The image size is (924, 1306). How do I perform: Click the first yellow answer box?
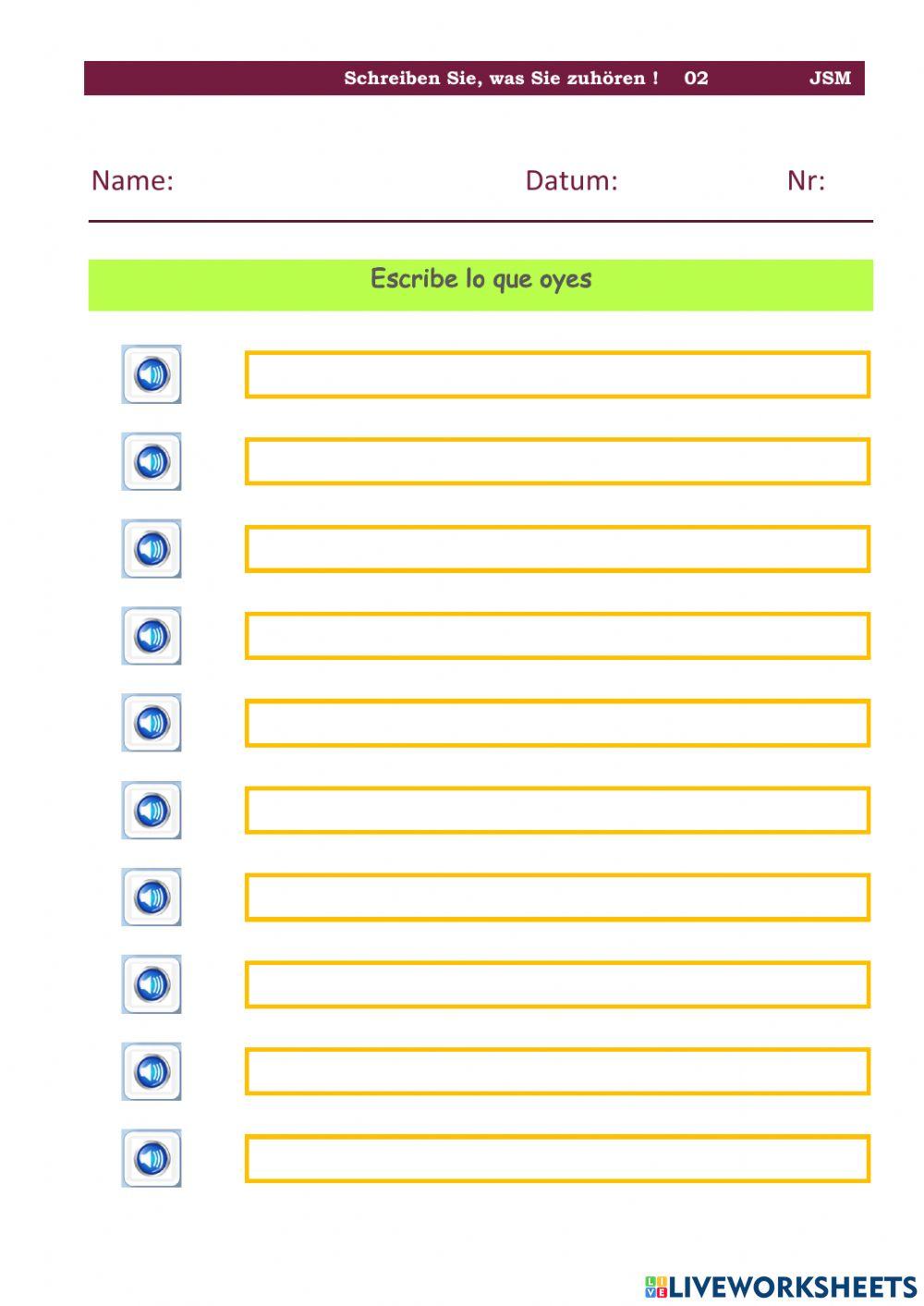[x=557, y=374]
